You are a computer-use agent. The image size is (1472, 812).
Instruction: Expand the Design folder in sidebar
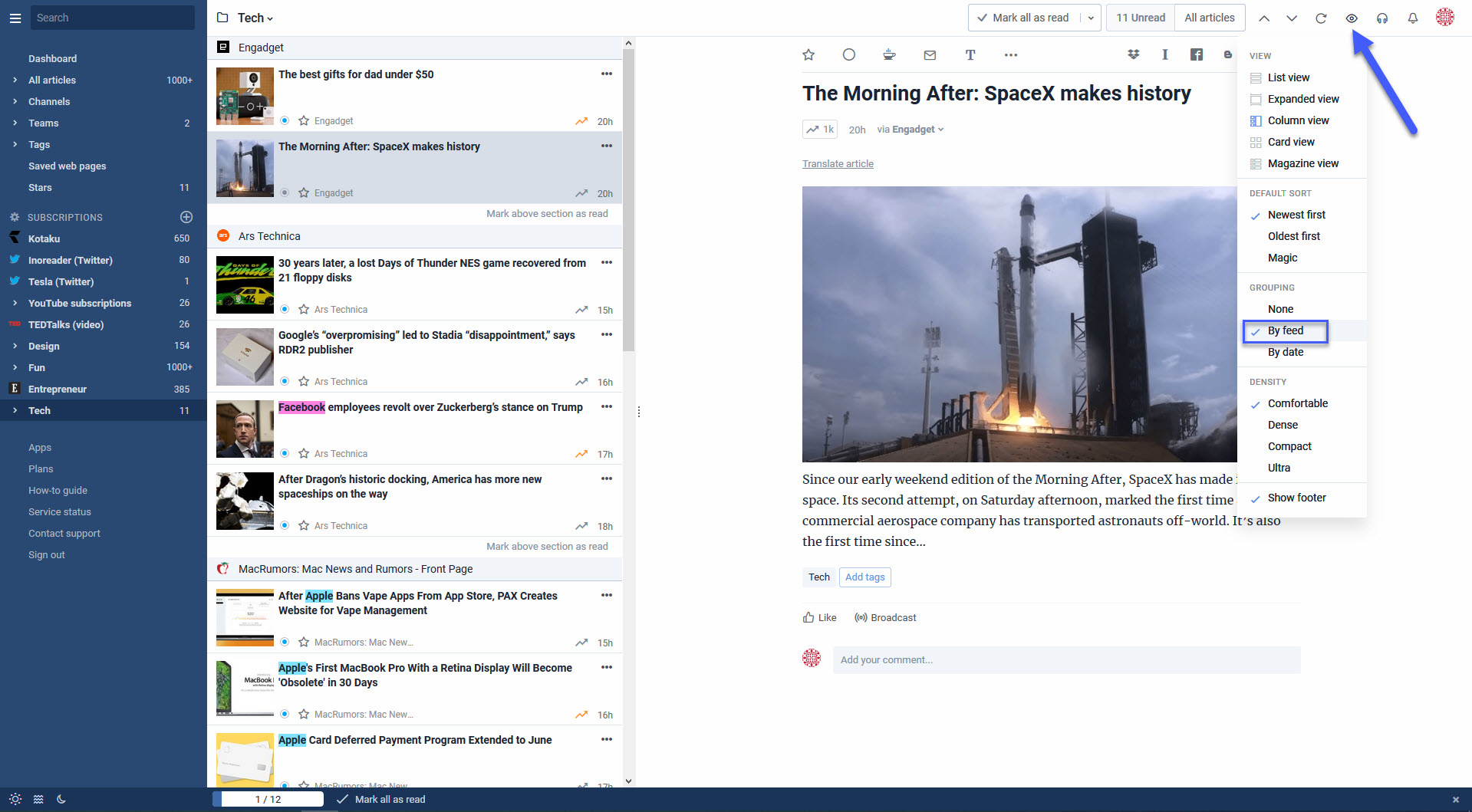point(15,346)
